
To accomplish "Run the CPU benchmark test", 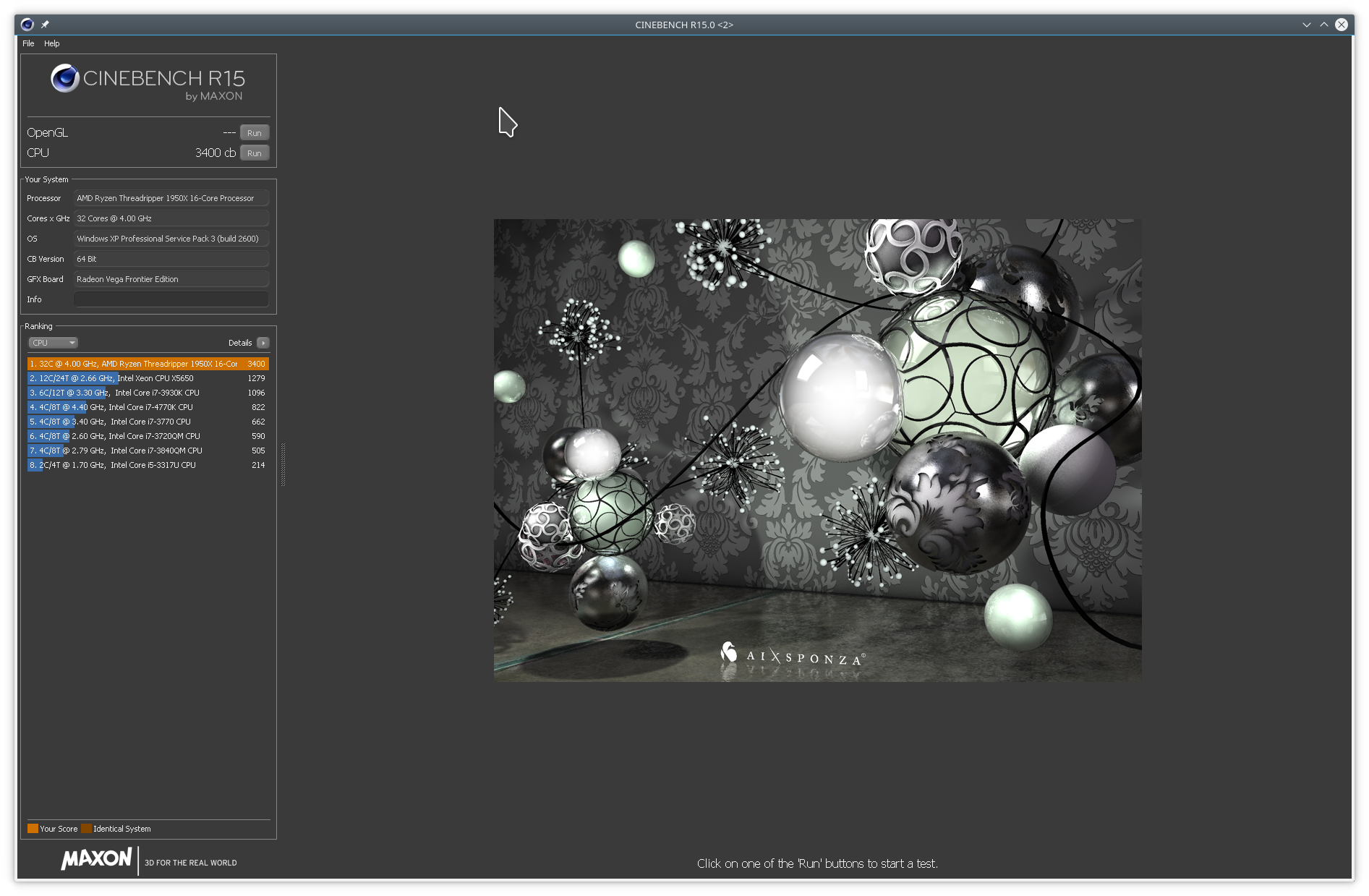I will coord(255,153).
